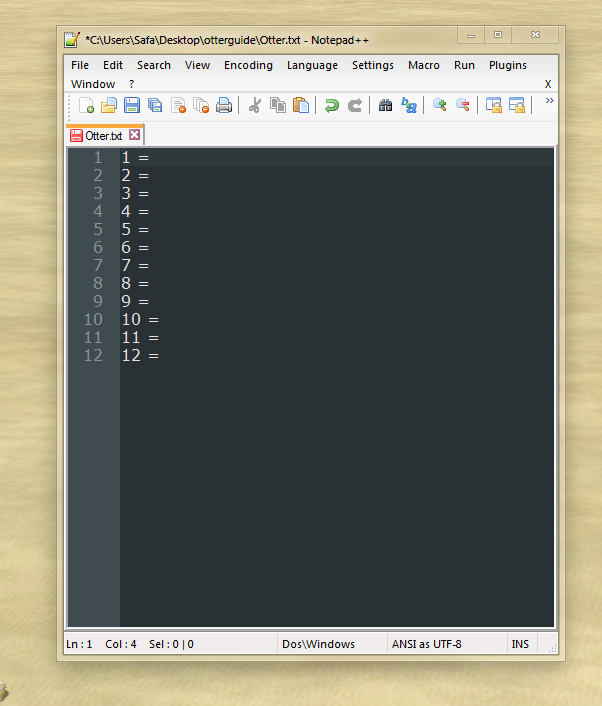Click the Close All toolbar icon
602x706 pixels.
(201, 105)
